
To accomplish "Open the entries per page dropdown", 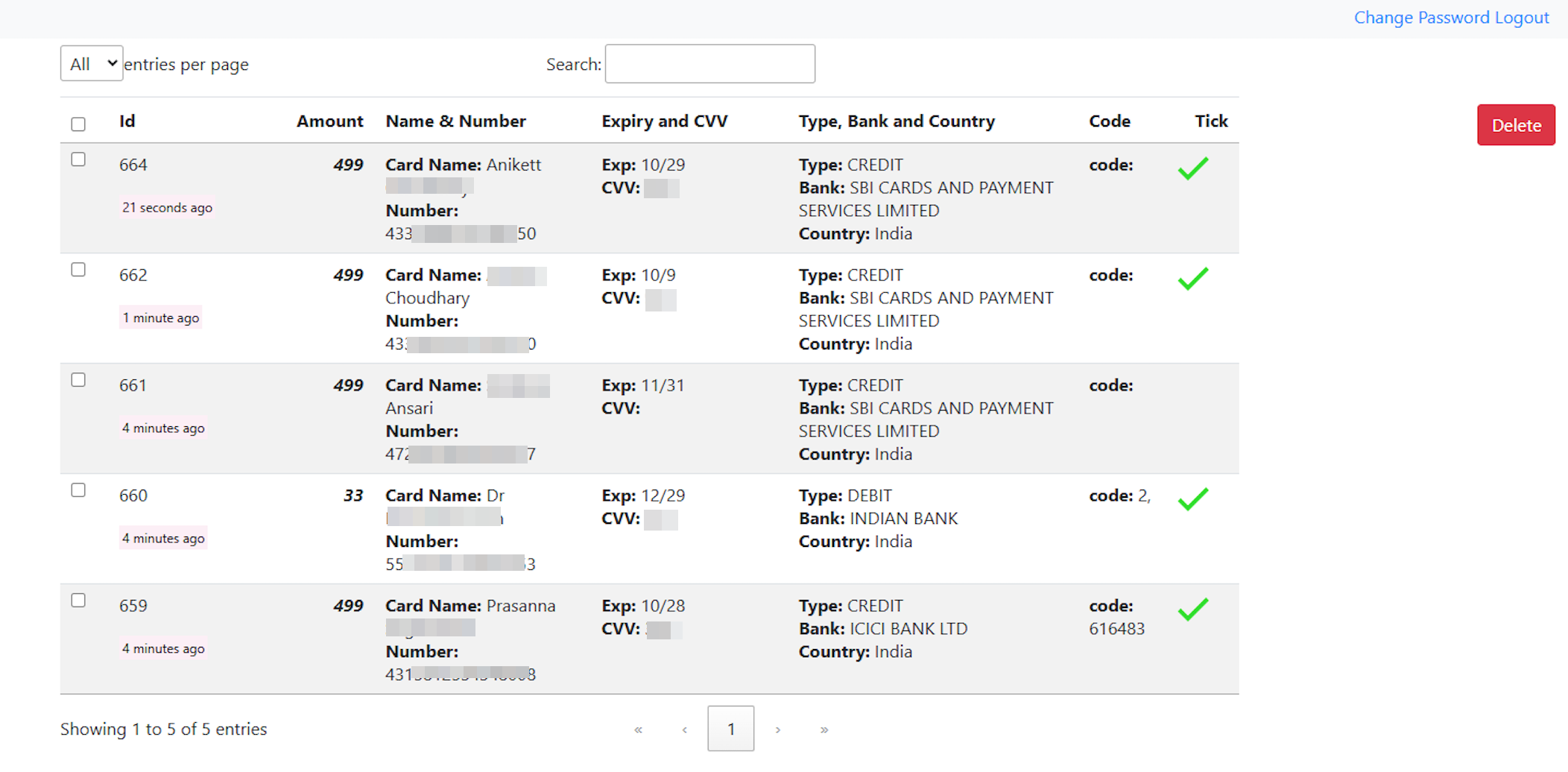I will 92,63.
